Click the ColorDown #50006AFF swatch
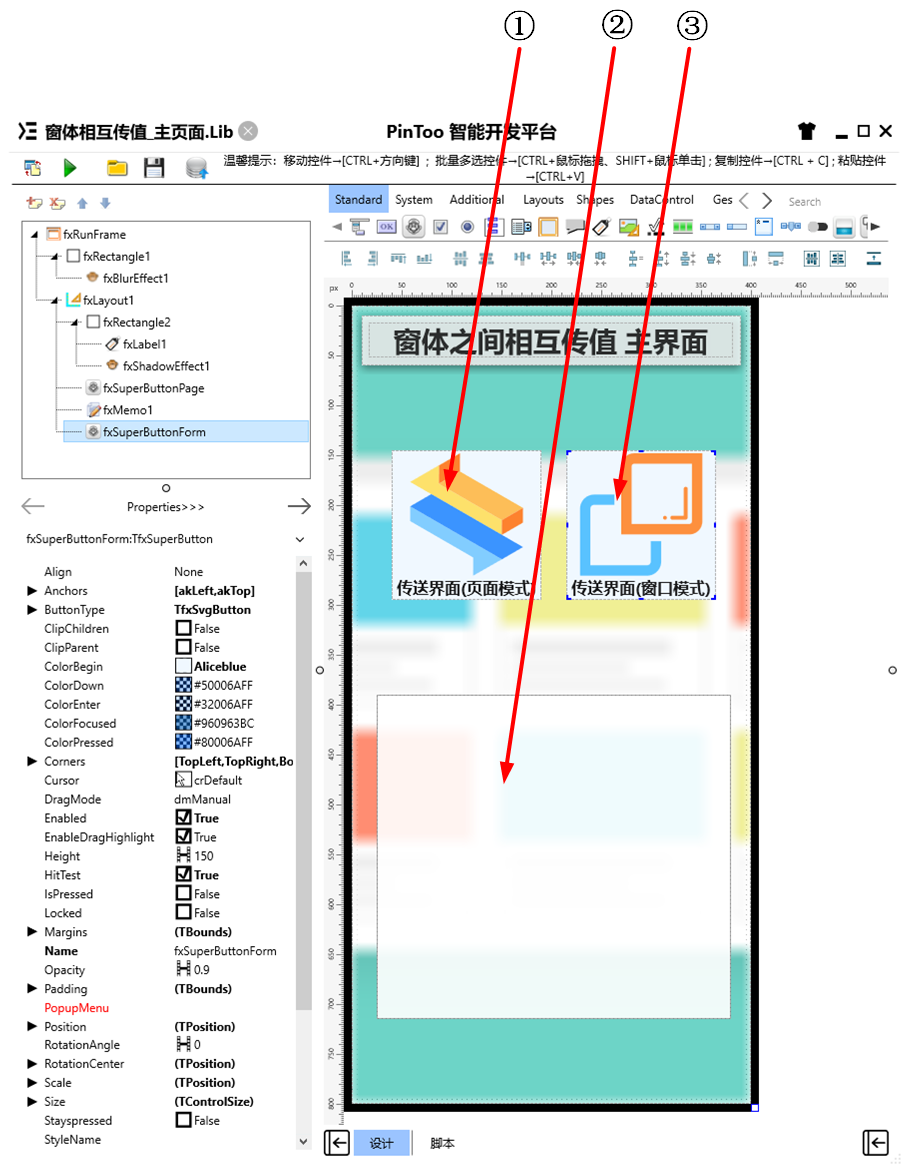Viewport: 910px width, 1171px height. tap(183, 684)
